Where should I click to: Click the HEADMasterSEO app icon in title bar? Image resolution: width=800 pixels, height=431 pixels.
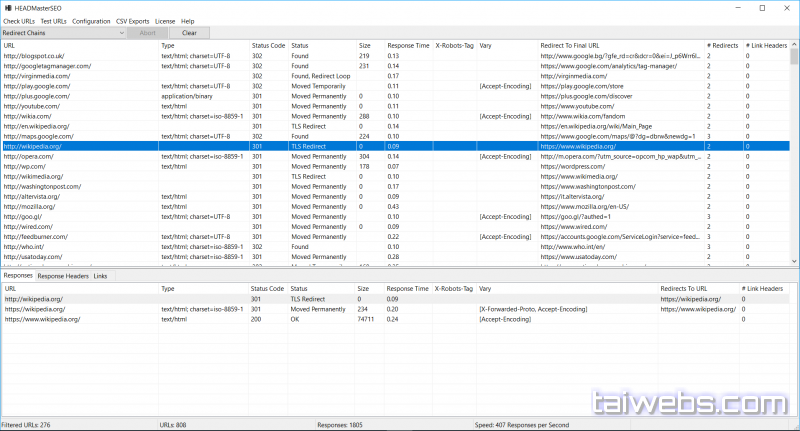click(8, 7)
